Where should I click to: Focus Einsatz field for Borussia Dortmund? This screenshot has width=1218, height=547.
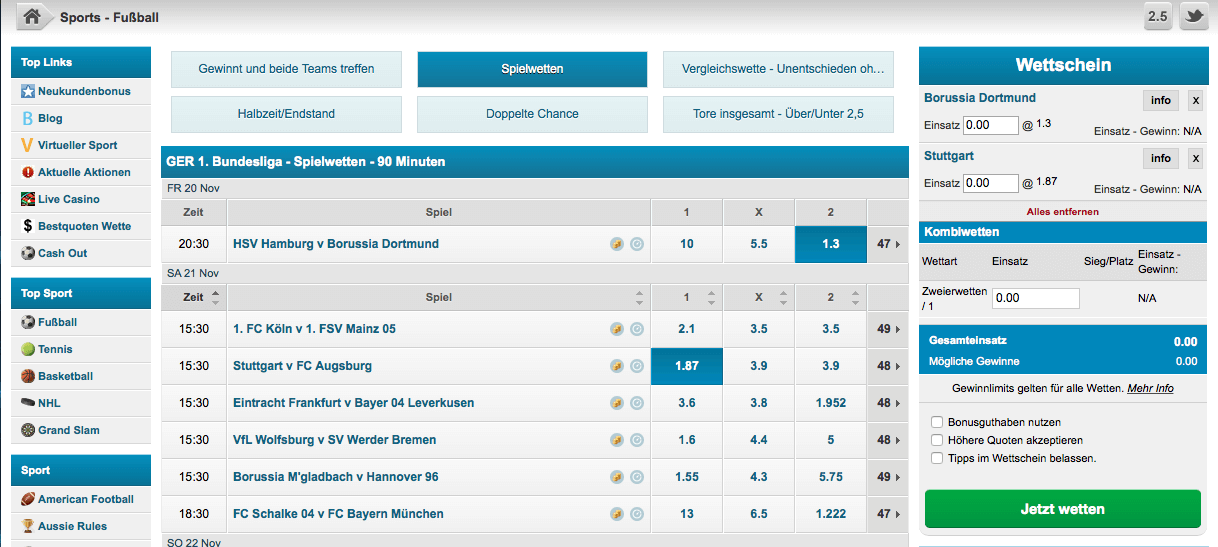coord(990,125)
